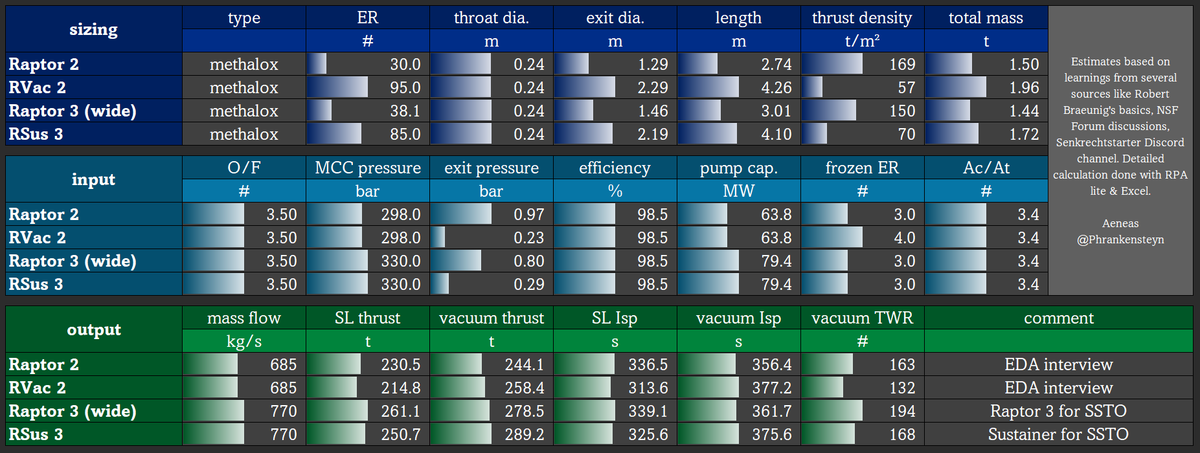Click the 'Aeneas' author name
The image size is (1200, 453).
(1120, 224)
